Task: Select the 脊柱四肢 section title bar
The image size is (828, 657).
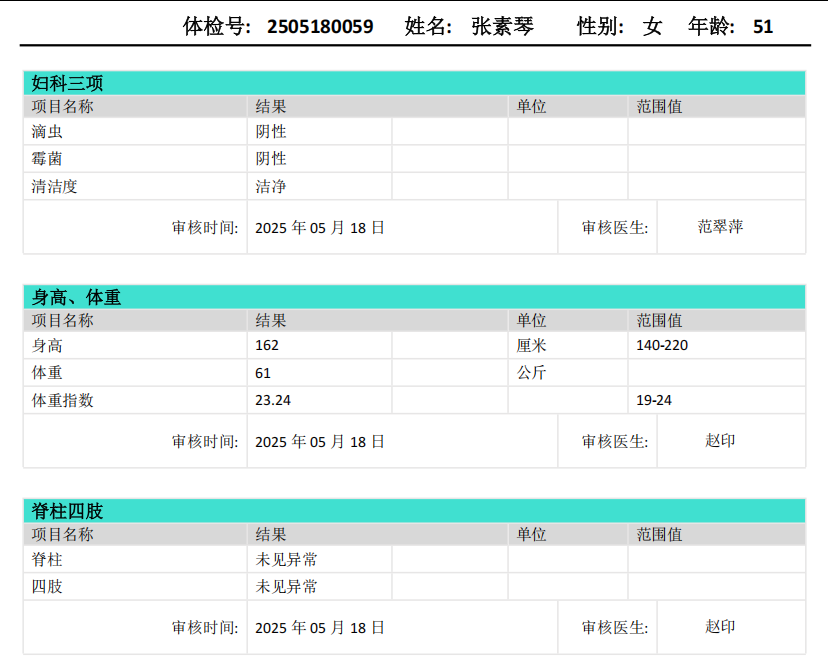Action: pos(413,511)
